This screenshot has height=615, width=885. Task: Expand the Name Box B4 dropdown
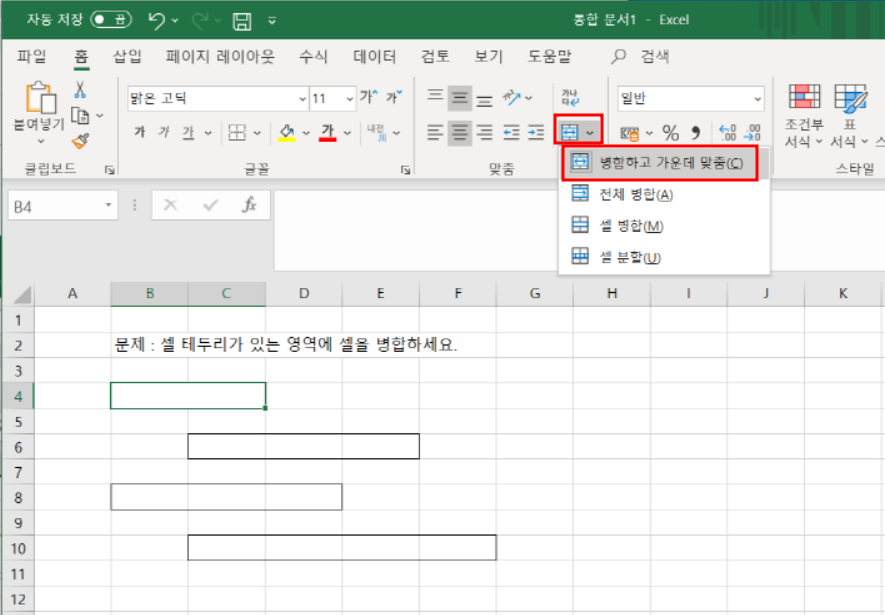108,205
